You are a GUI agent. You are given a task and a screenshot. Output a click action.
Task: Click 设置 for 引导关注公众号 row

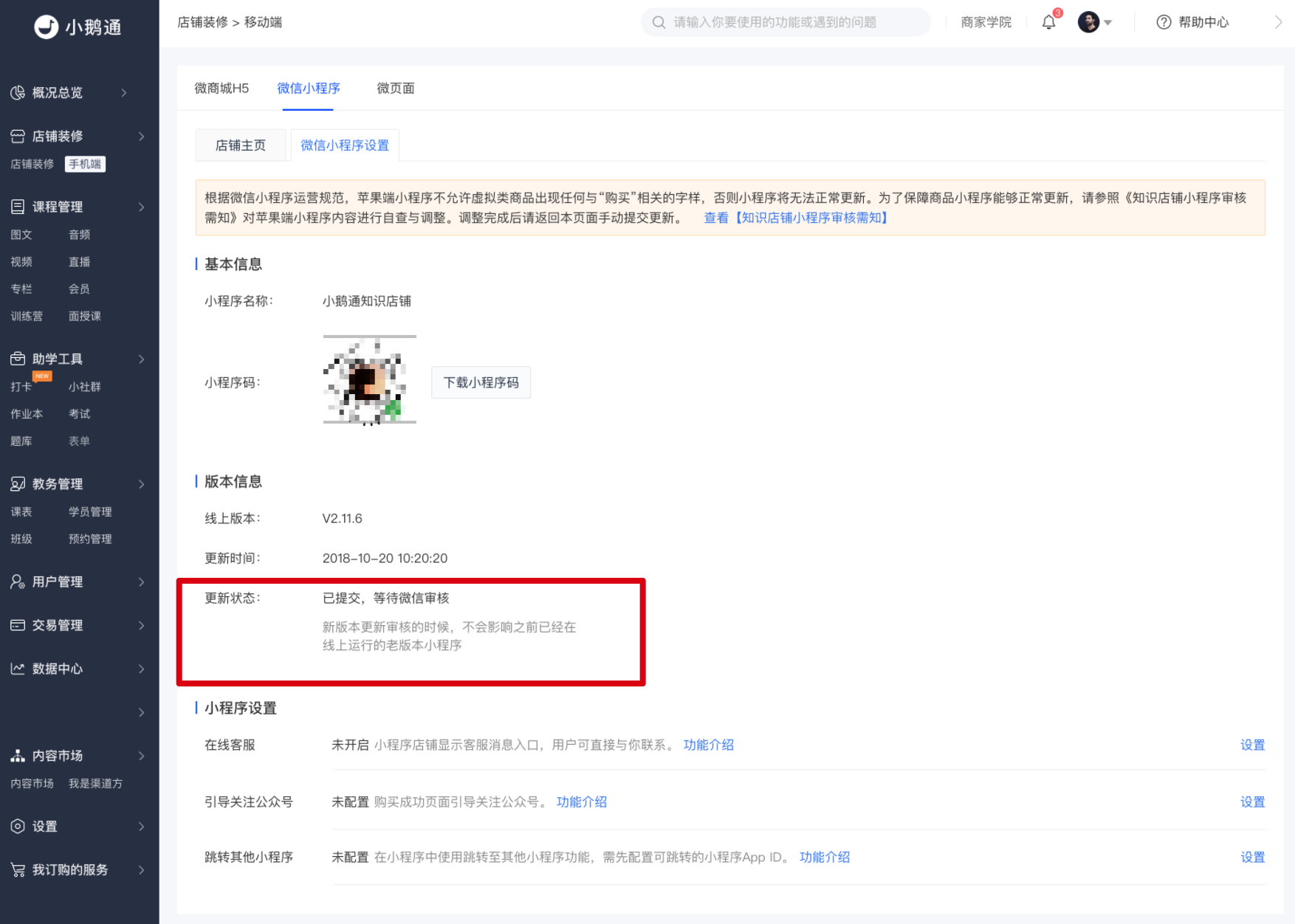pos(1252,801)
